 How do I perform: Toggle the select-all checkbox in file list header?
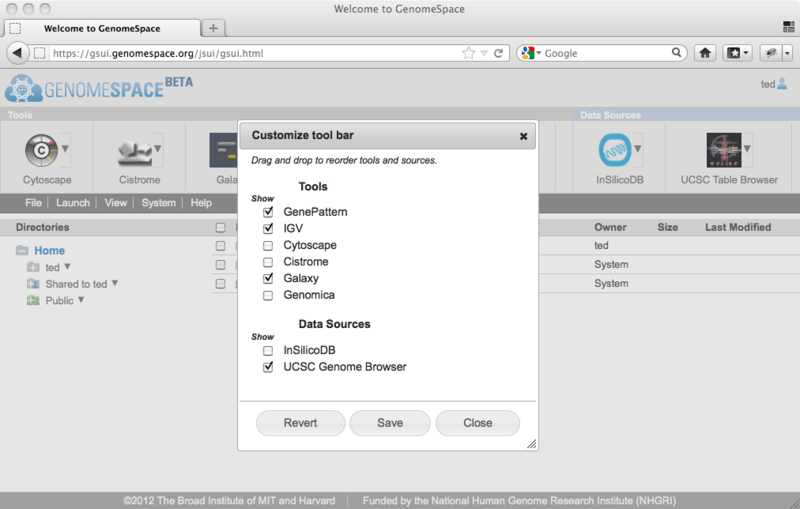[x=220, y=227]
